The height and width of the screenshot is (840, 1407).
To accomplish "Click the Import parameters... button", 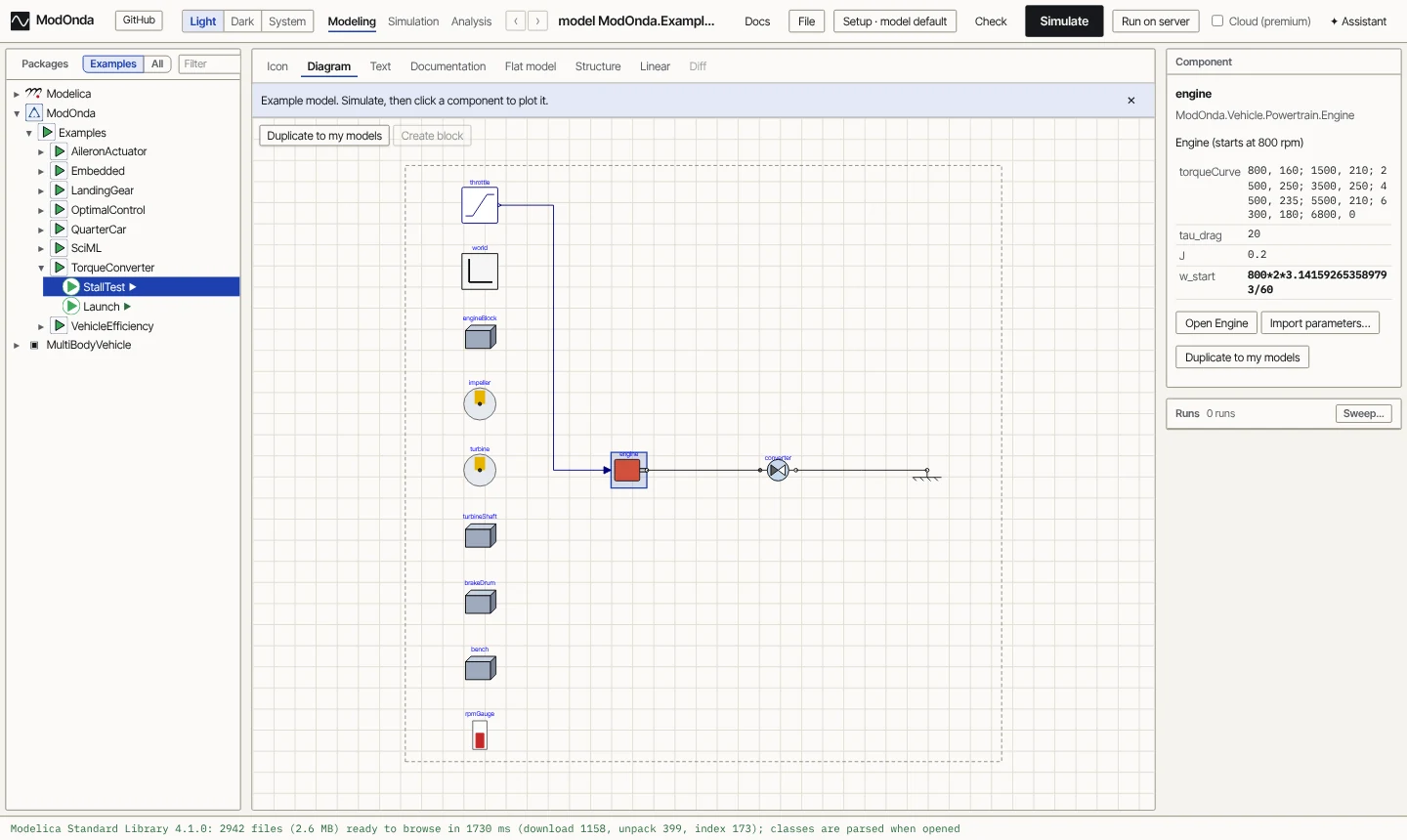I will (1320, 323).
